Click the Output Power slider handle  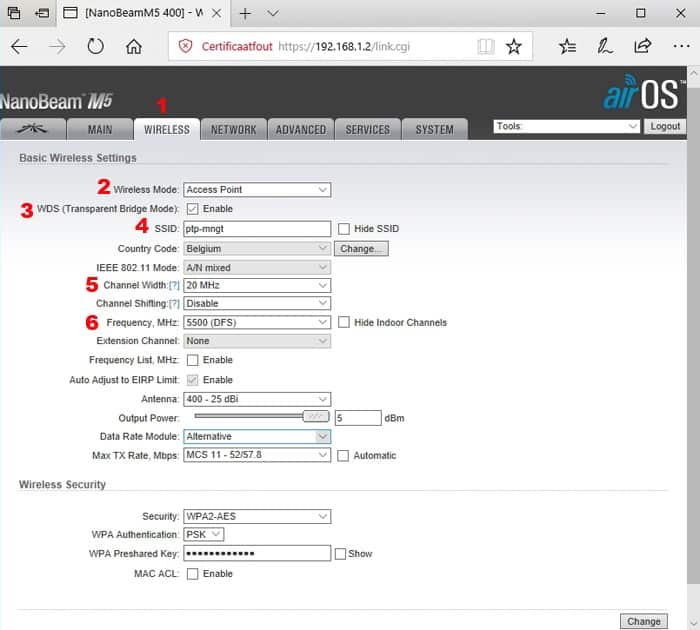[x=316, y=416]
